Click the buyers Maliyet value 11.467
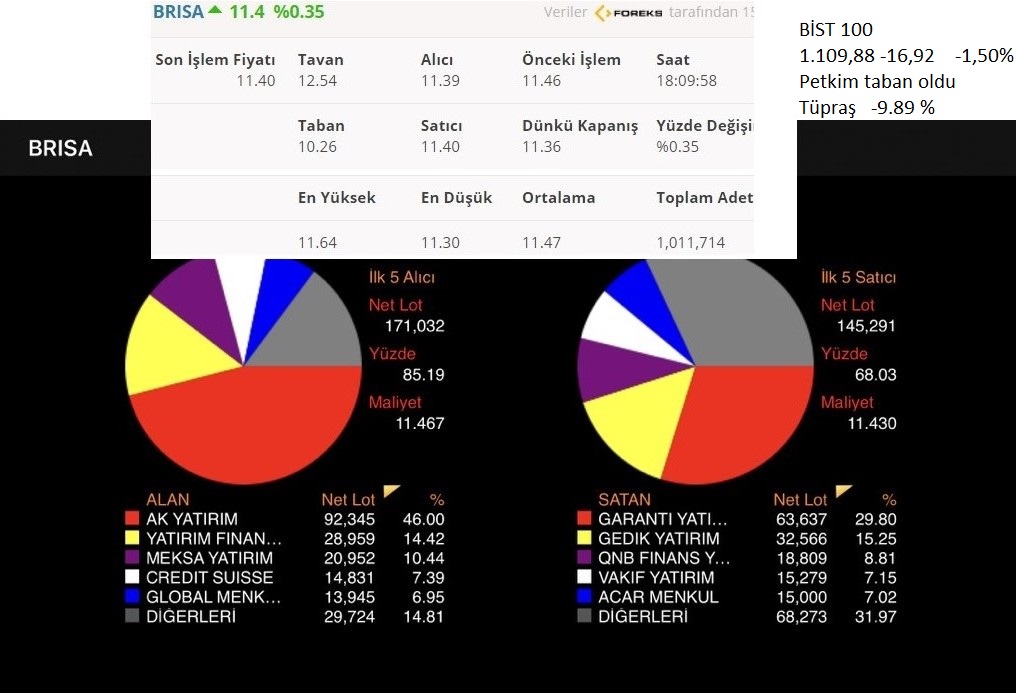The height and width of the screenshot is (693, 1016). (420, 423)
